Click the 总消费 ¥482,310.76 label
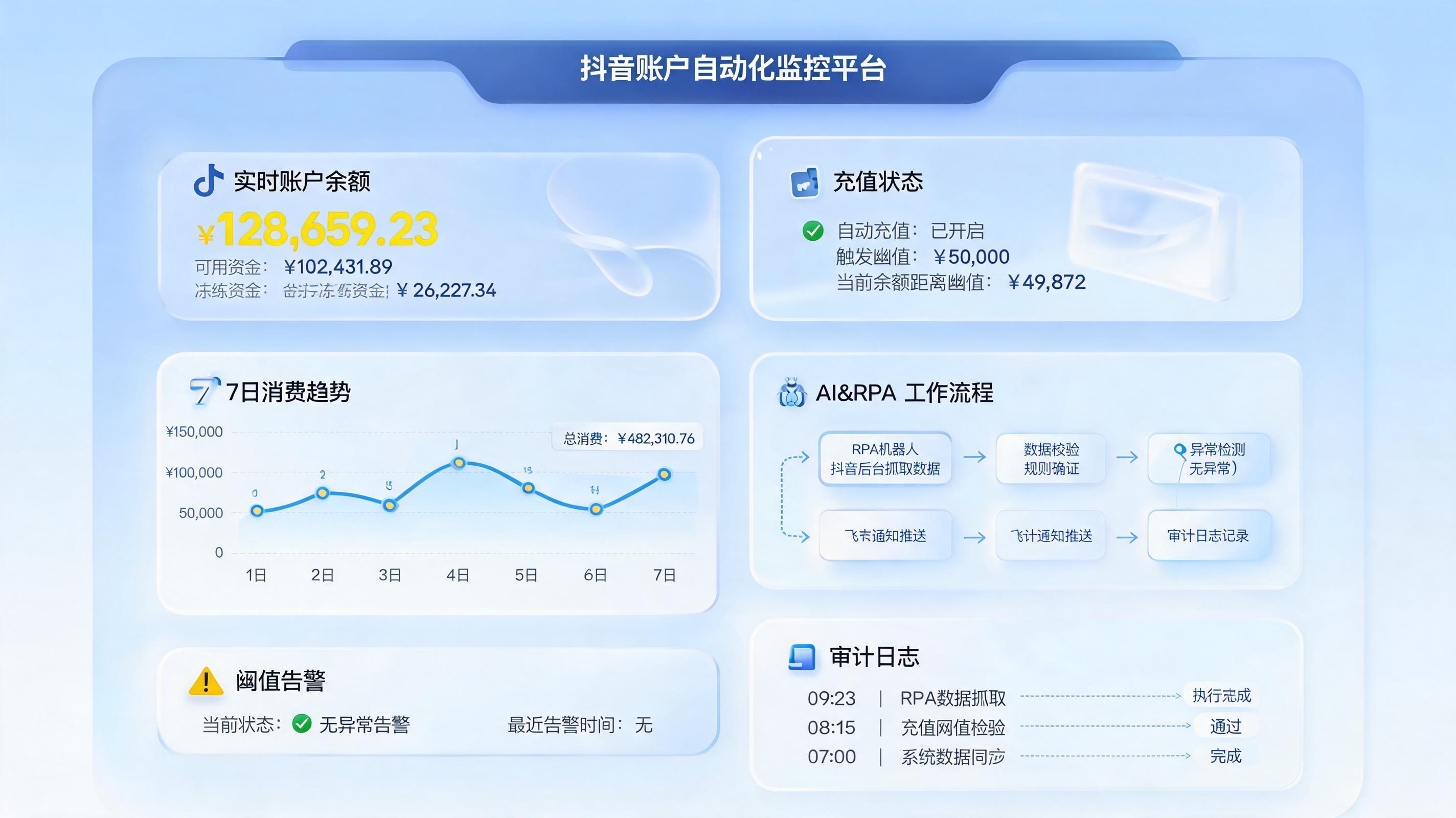 628,438
